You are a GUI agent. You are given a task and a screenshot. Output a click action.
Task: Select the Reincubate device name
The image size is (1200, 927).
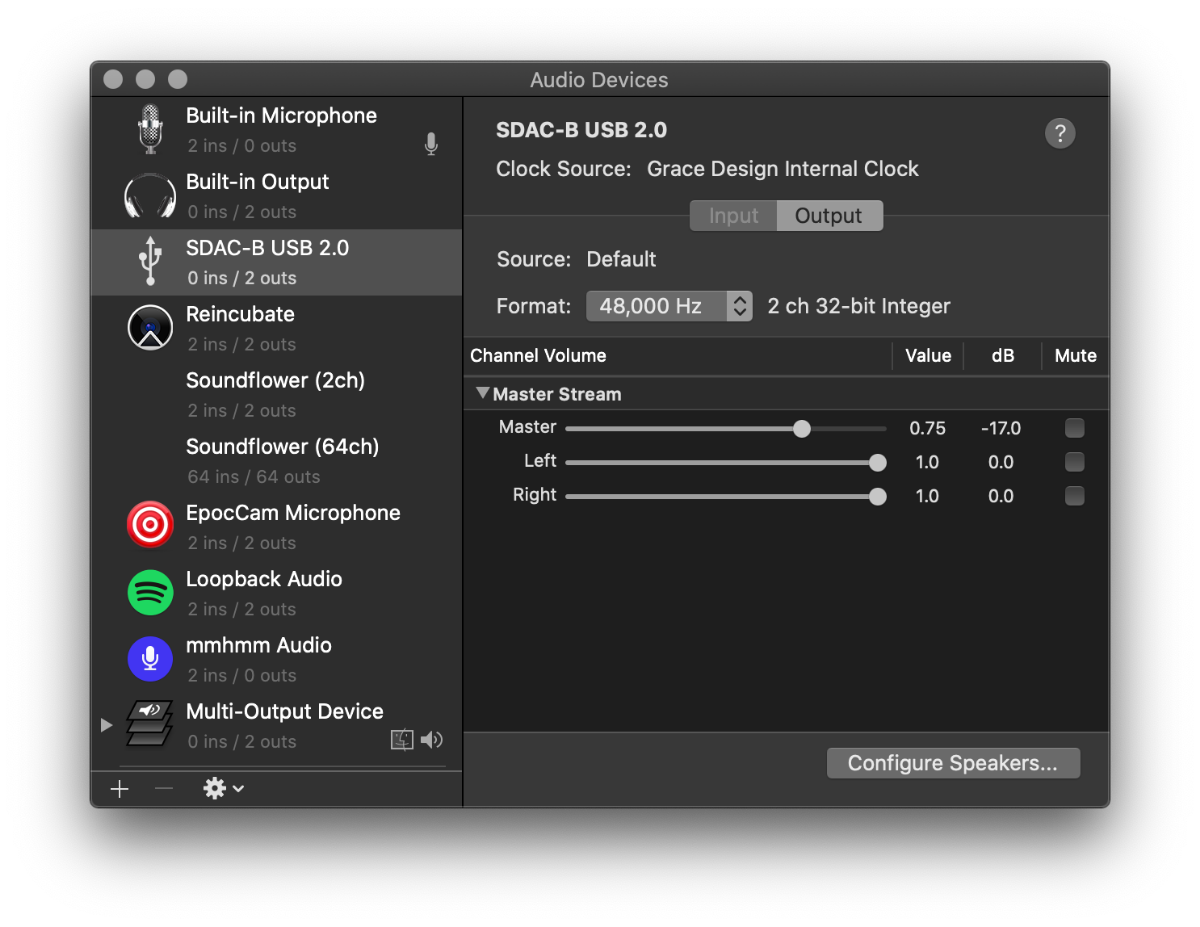coord(240,314)
